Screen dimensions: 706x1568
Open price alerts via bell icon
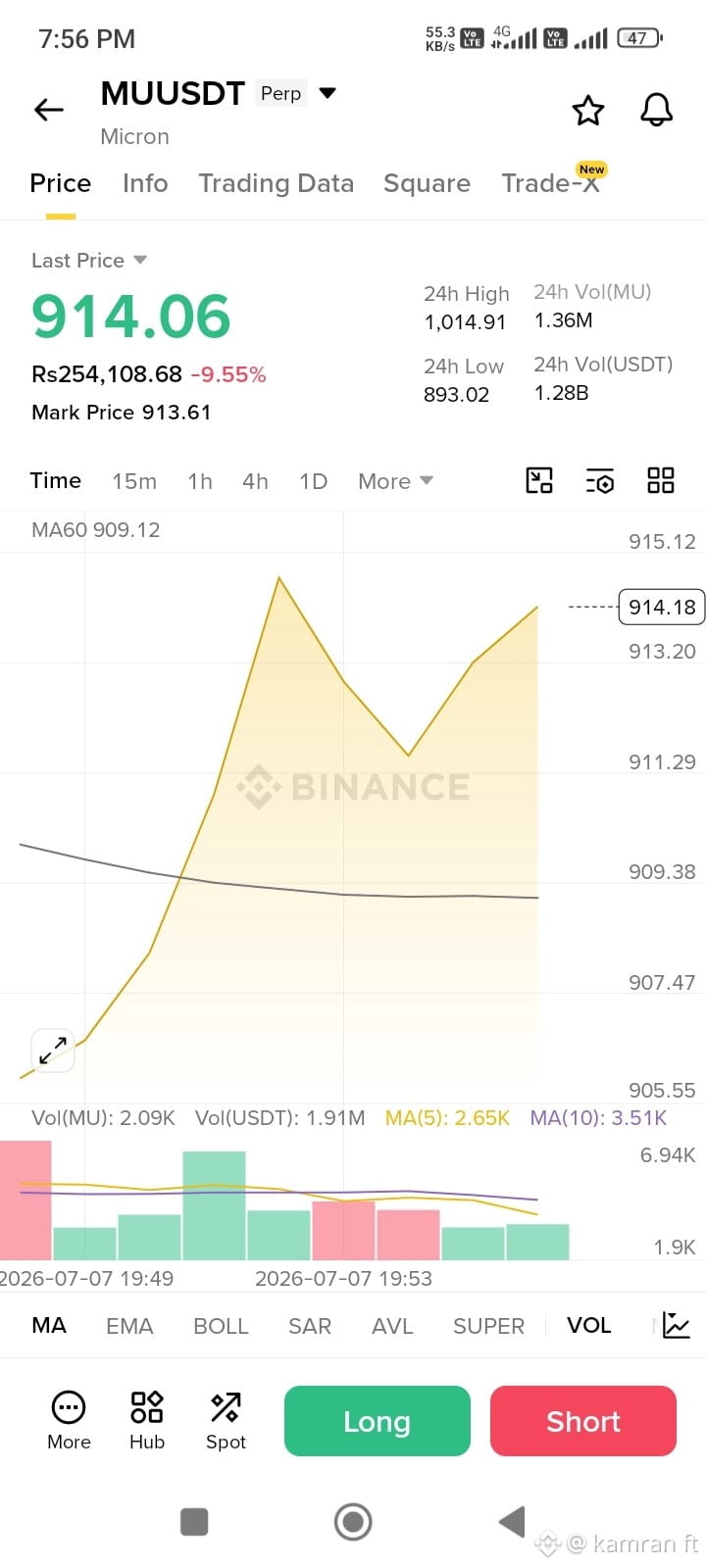tap(657, 110)
